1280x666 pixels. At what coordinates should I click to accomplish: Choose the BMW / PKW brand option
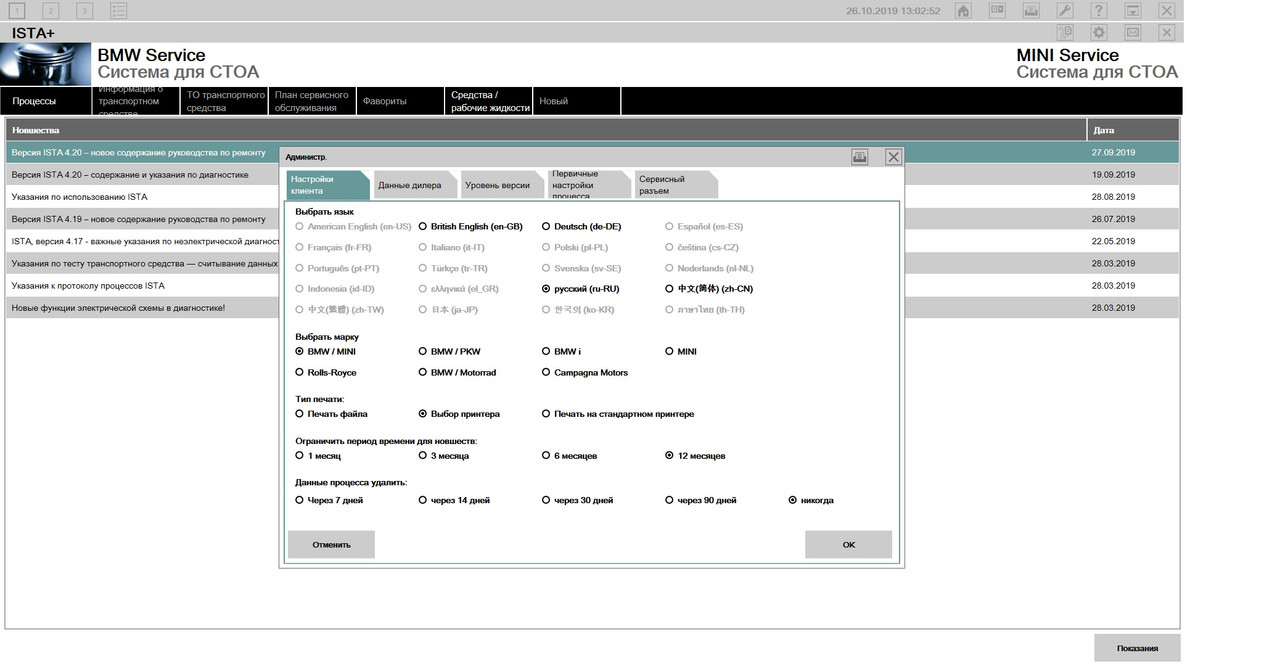click(x=449, y=352)
